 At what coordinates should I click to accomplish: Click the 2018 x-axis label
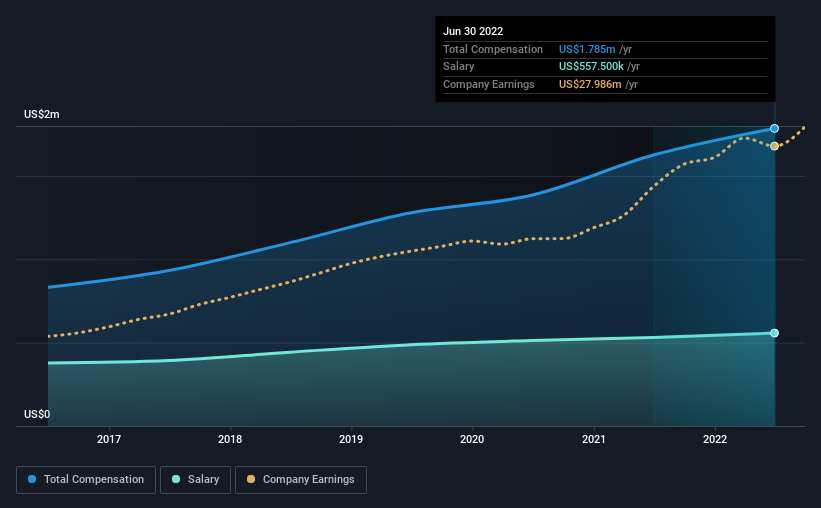click(x=230, y=439)
